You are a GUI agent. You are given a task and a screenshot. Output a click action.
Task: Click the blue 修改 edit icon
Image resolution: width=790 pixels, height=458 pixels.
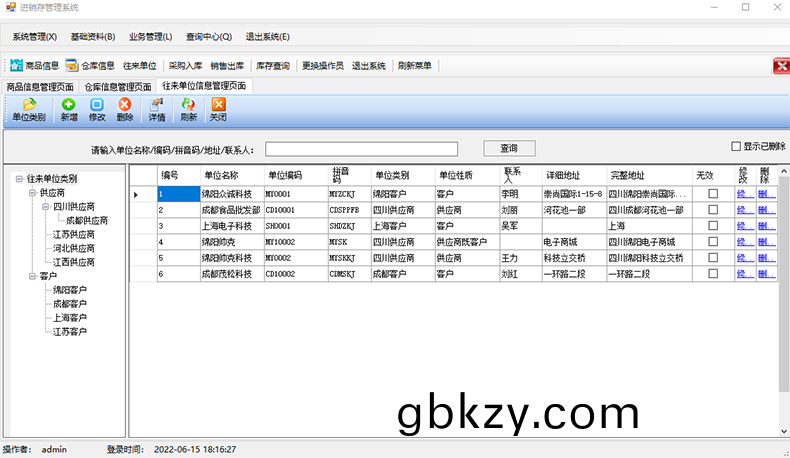point(97,104)
